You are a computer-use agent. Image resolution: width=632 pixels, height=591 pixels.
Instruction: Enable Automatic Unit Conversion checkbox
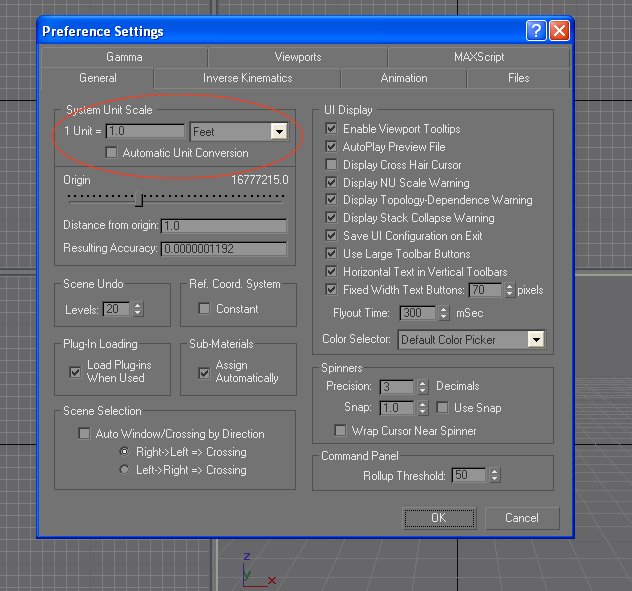click(x=112, y=154)
